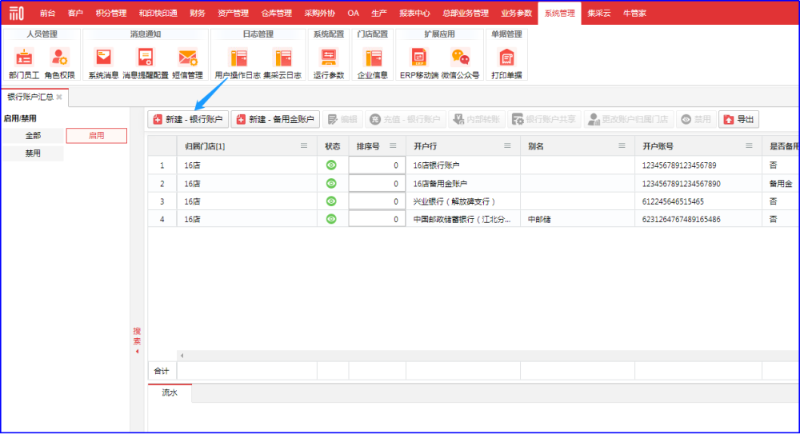
Task: Open 运行参数 under 系统配置
Action: [329, 63]
